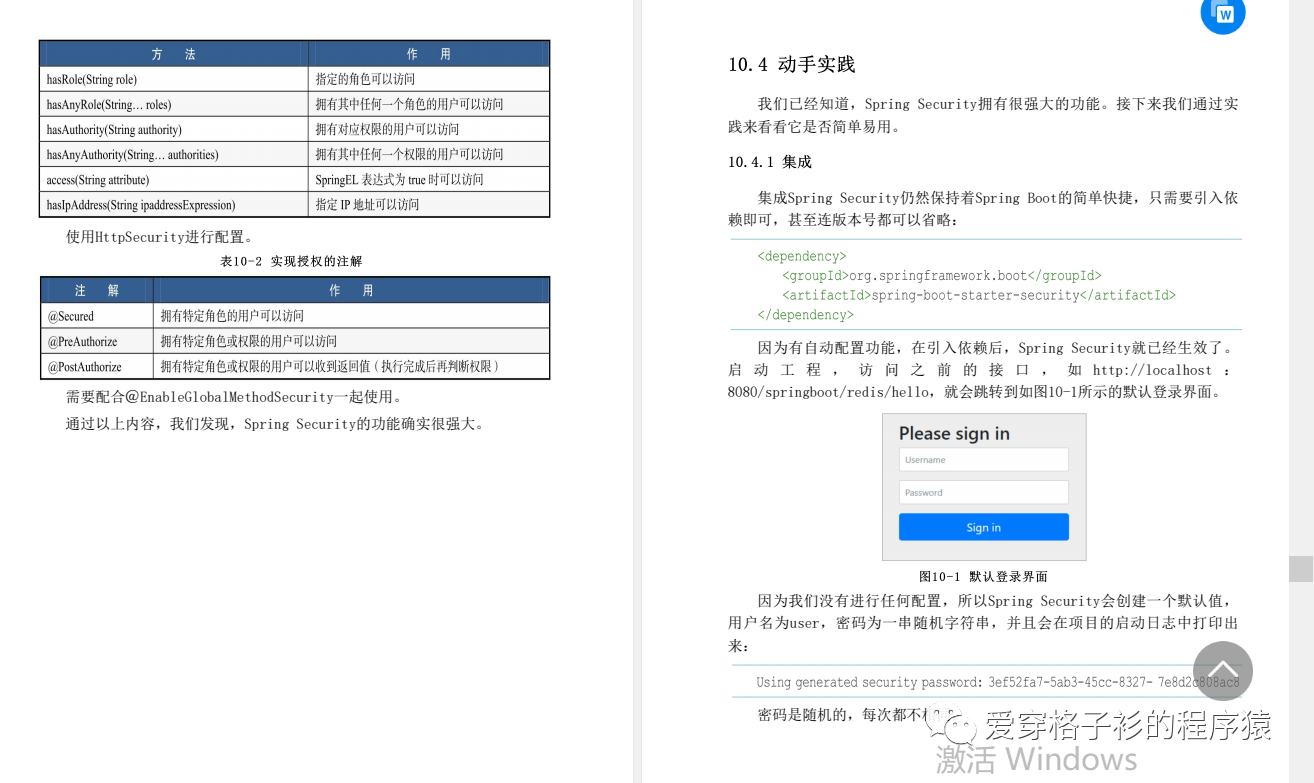Click the paragraph starting '我们已经知道'

983,115
